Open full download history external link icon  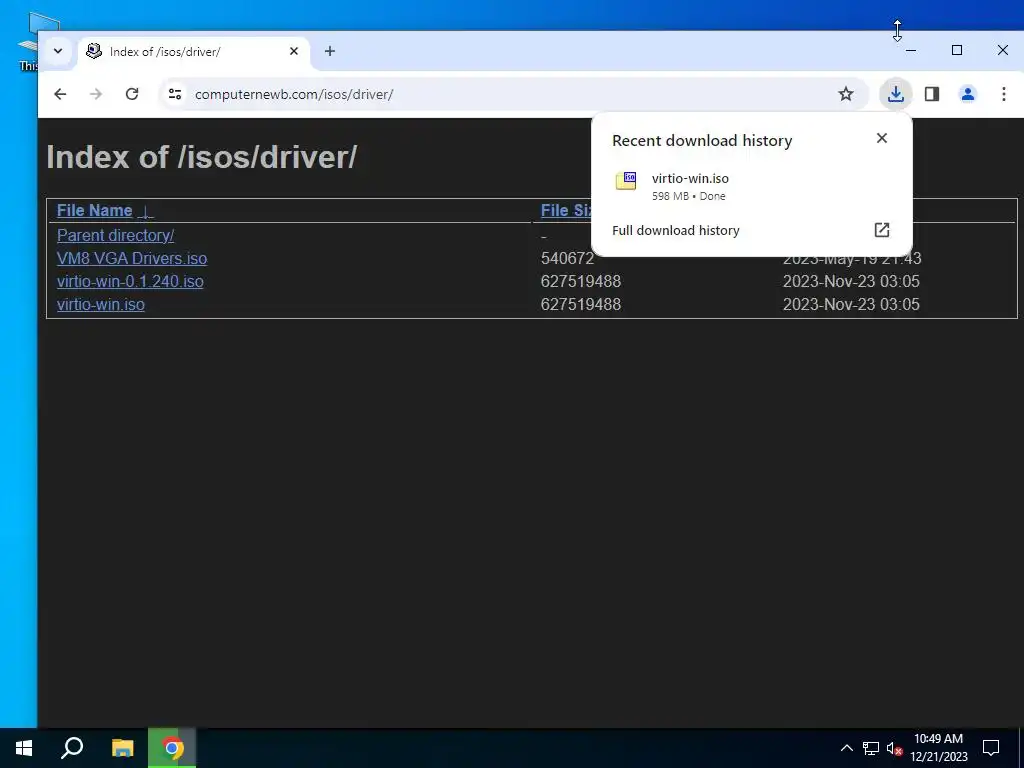pos(882,230)
